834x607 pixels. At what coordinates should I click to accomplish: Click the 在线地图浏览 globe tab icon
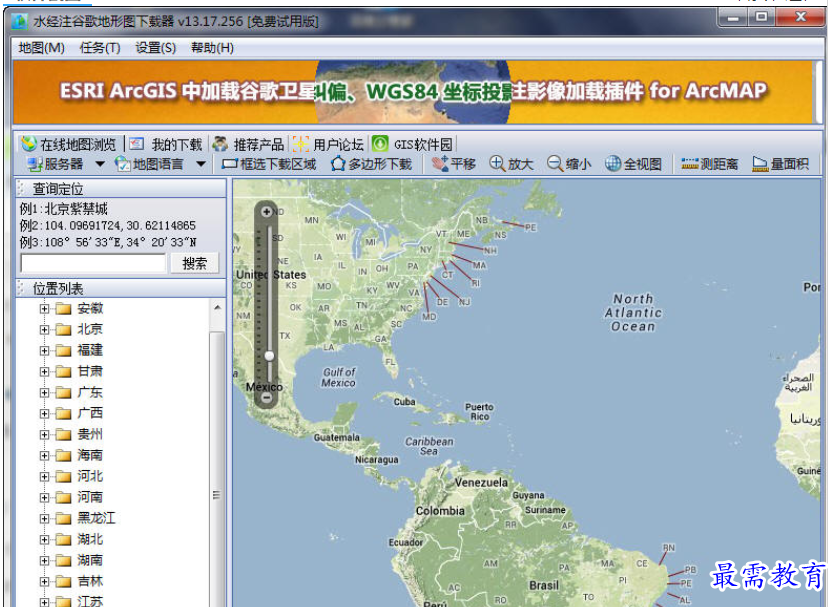pyautogui.click(x=29, y=144)
